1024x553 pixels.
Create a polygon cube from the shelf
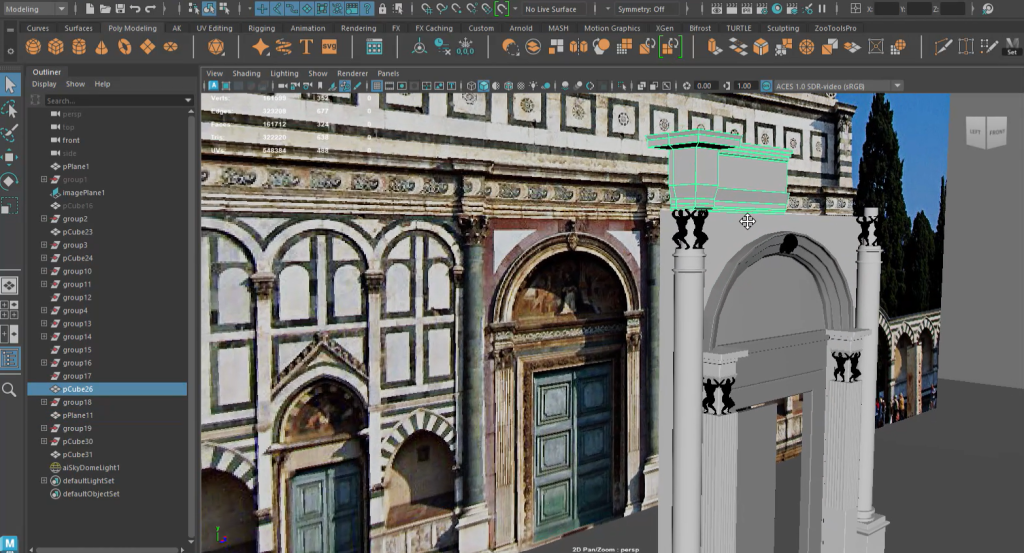(x=56, y=47)
